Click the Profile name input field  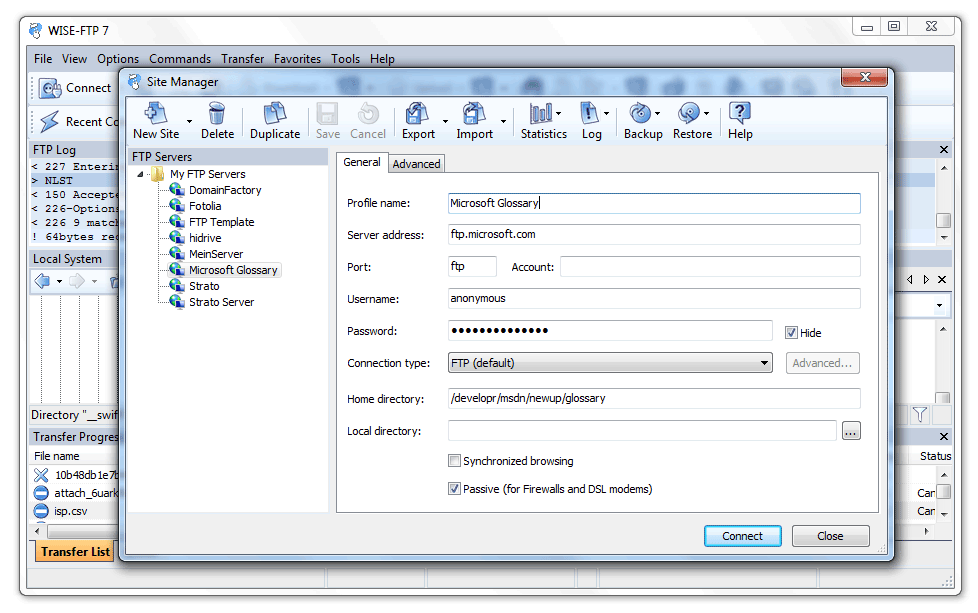tap(654, 203)
